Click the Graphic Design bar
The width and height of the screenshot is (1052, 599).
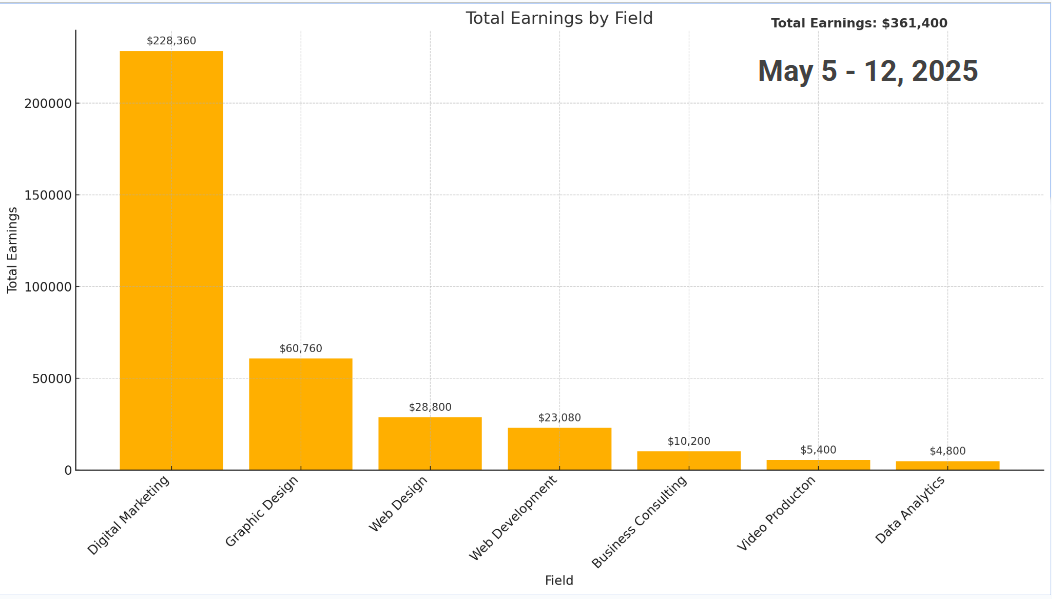pos(301,415)
